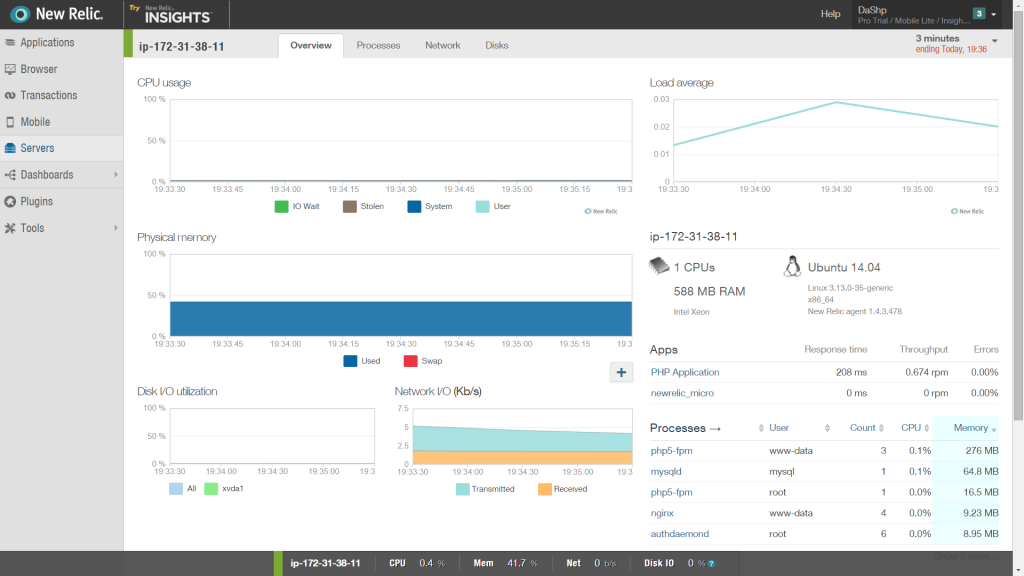This screenshot has width=1024, height=576.
Task: Click the CPU chip icon
Action: [x=659, y=265]
